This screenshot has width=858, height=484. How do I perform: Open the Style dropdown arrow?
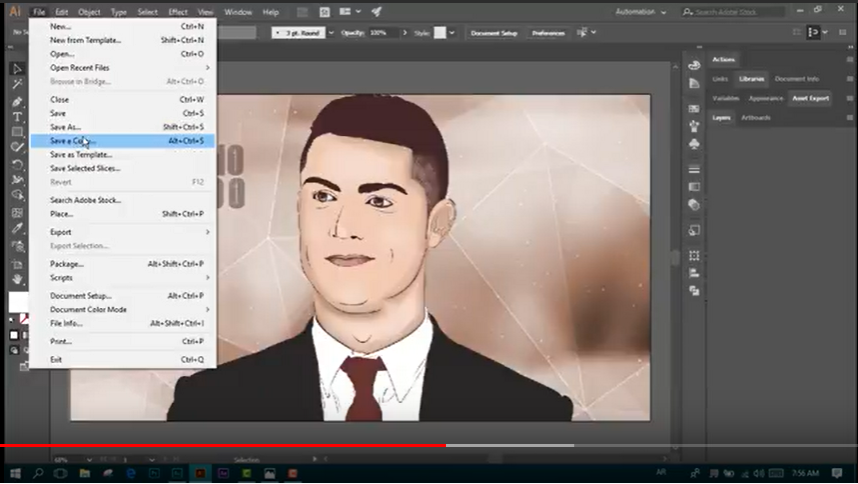click(452, 33)
